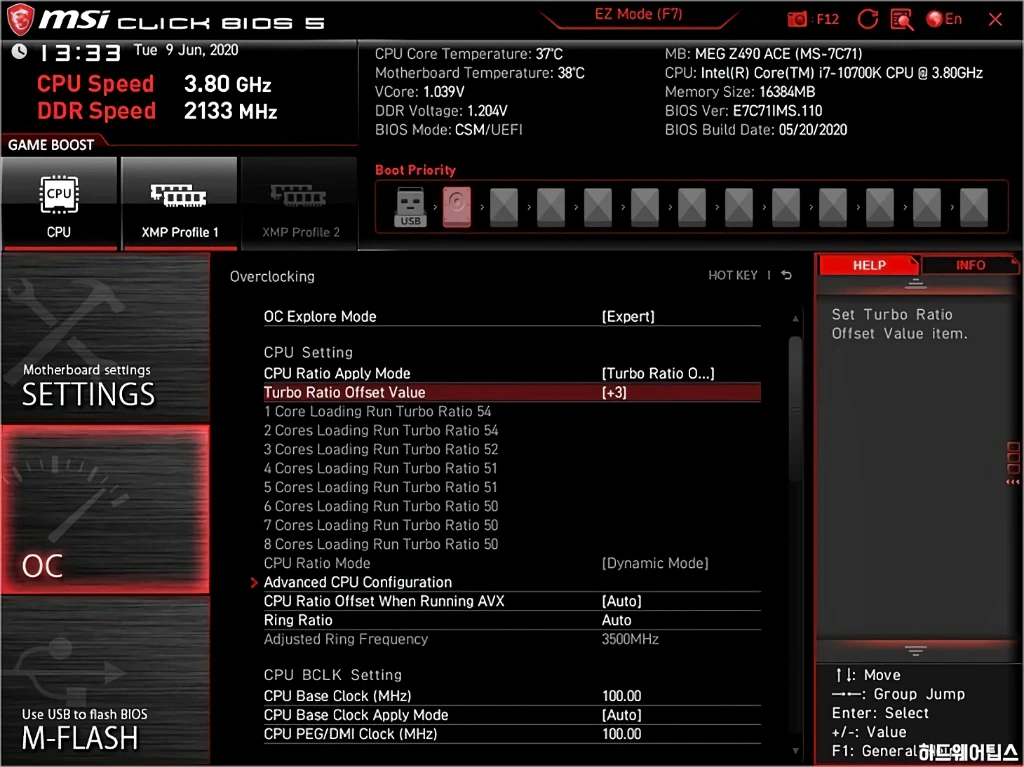Click the third boot priority slot
Screen dimensions: 1024x767
(x=504, y=206)
